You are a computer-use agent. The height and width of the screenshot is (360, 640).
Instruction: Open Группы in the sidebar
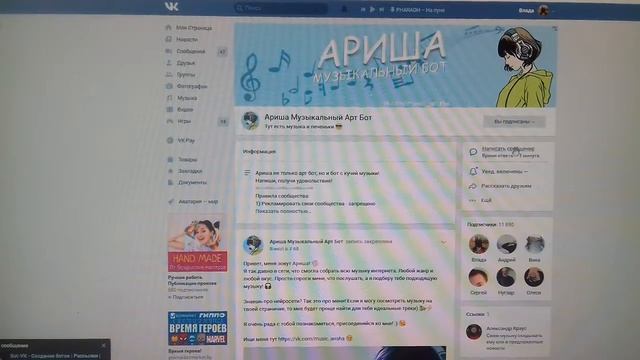point(186,75)
